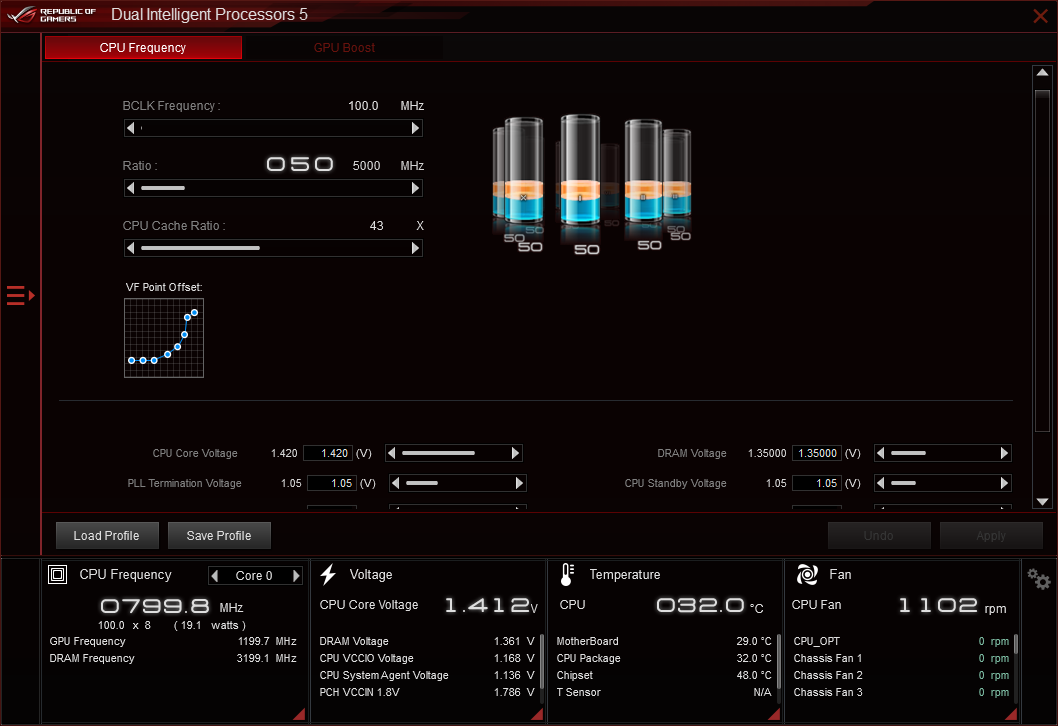The width and height of the screenshot is (1058, 726).
Task: Expand the CPU Frequency panel corner triangle
Action: 298,713
